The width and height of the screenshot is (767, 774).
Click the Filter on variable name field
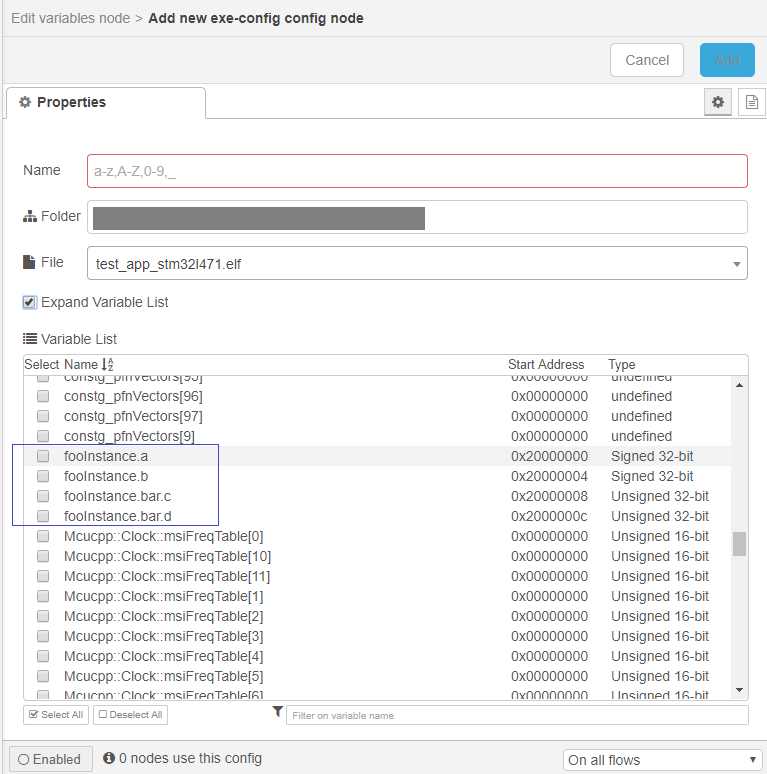(517, 715)
